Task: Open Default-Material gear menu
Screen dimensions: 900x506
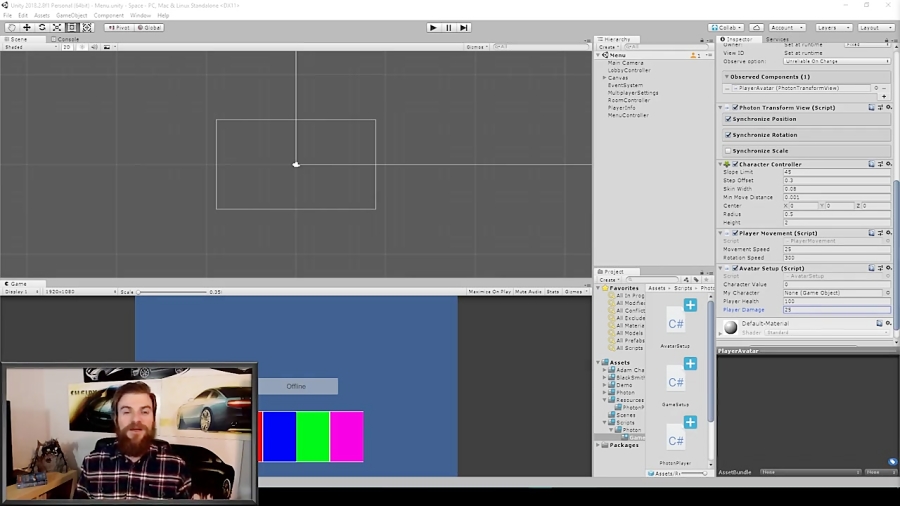Action: point(889,324)
